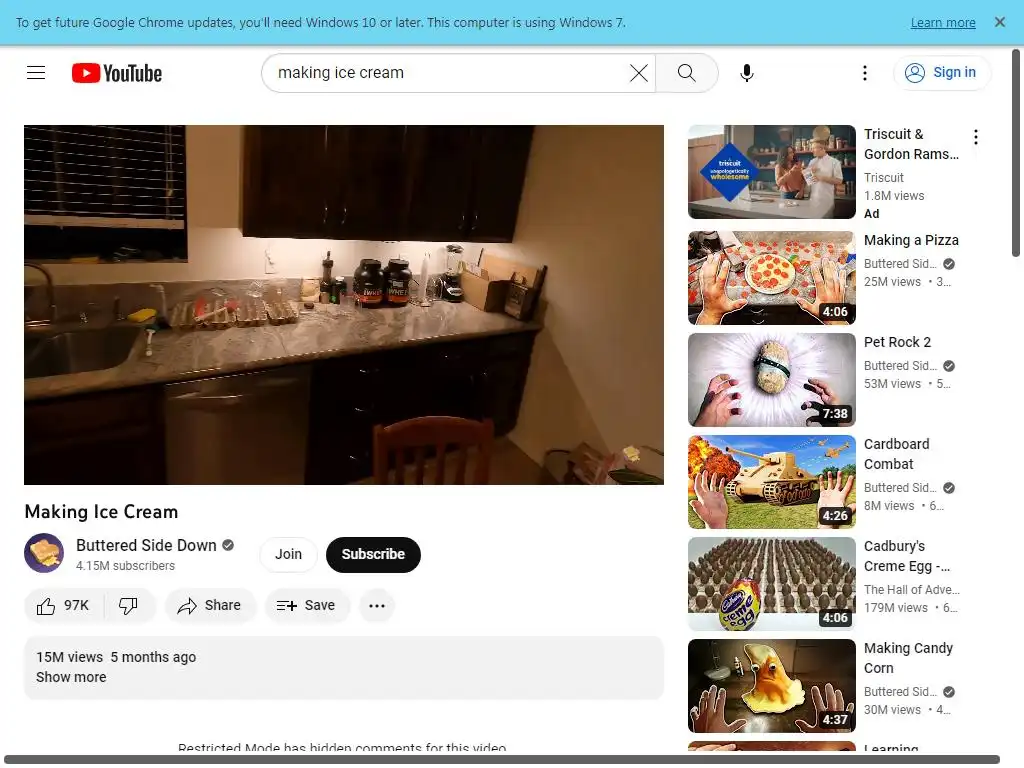Clear the search box with X
Screen dimensions: 1024x768
(x=639, y=72)
